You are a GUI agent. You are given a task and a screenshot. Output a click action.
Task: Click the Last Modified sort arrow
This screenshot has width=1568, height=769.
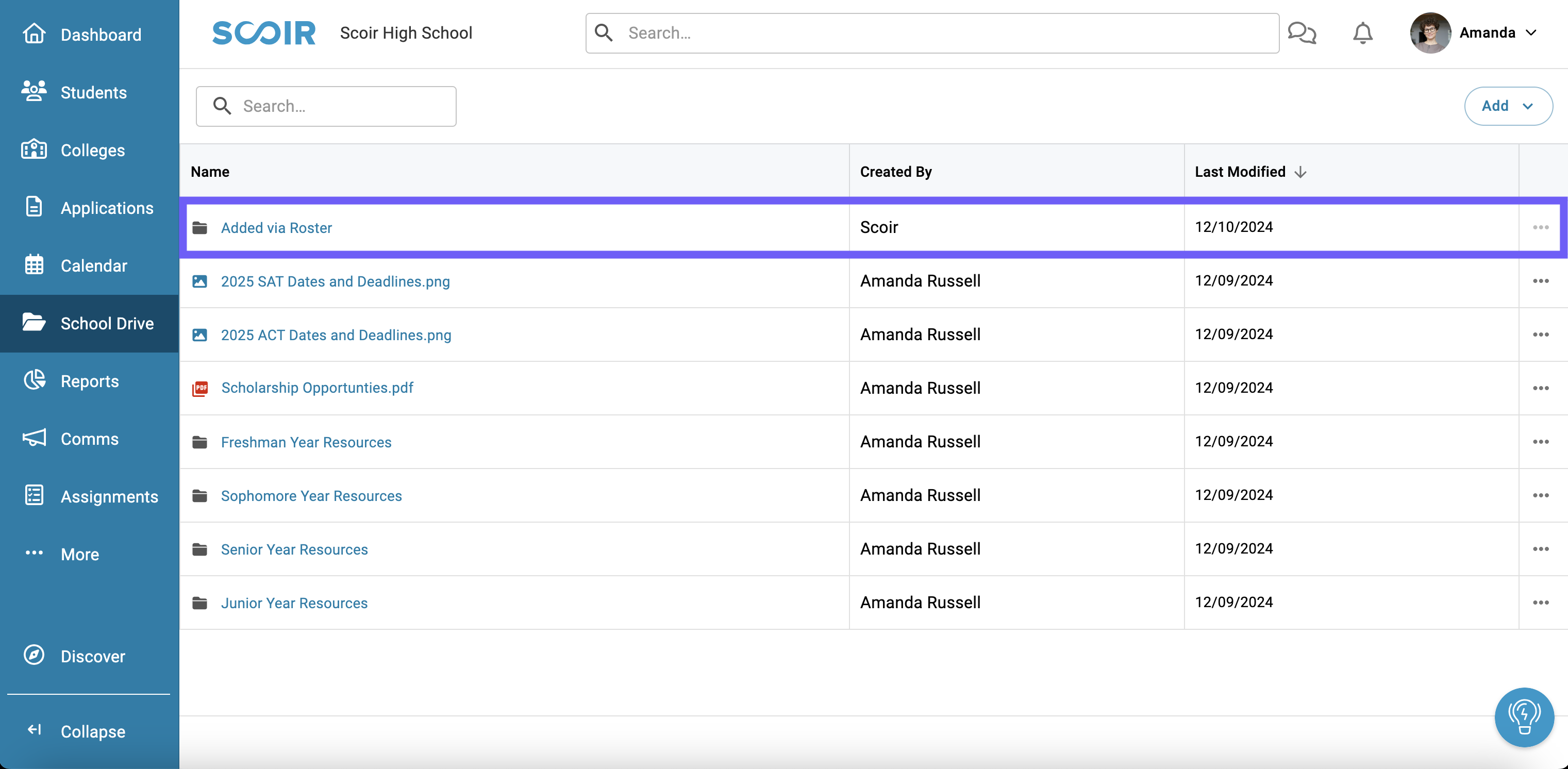coord(1300,172)
